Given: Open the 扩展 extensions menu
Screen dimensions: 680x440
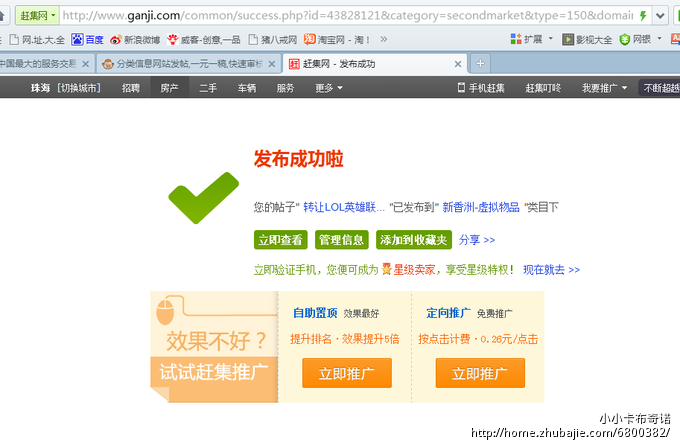Looking at the screenshot, I should pyautogui.click(x=526, y=39).
